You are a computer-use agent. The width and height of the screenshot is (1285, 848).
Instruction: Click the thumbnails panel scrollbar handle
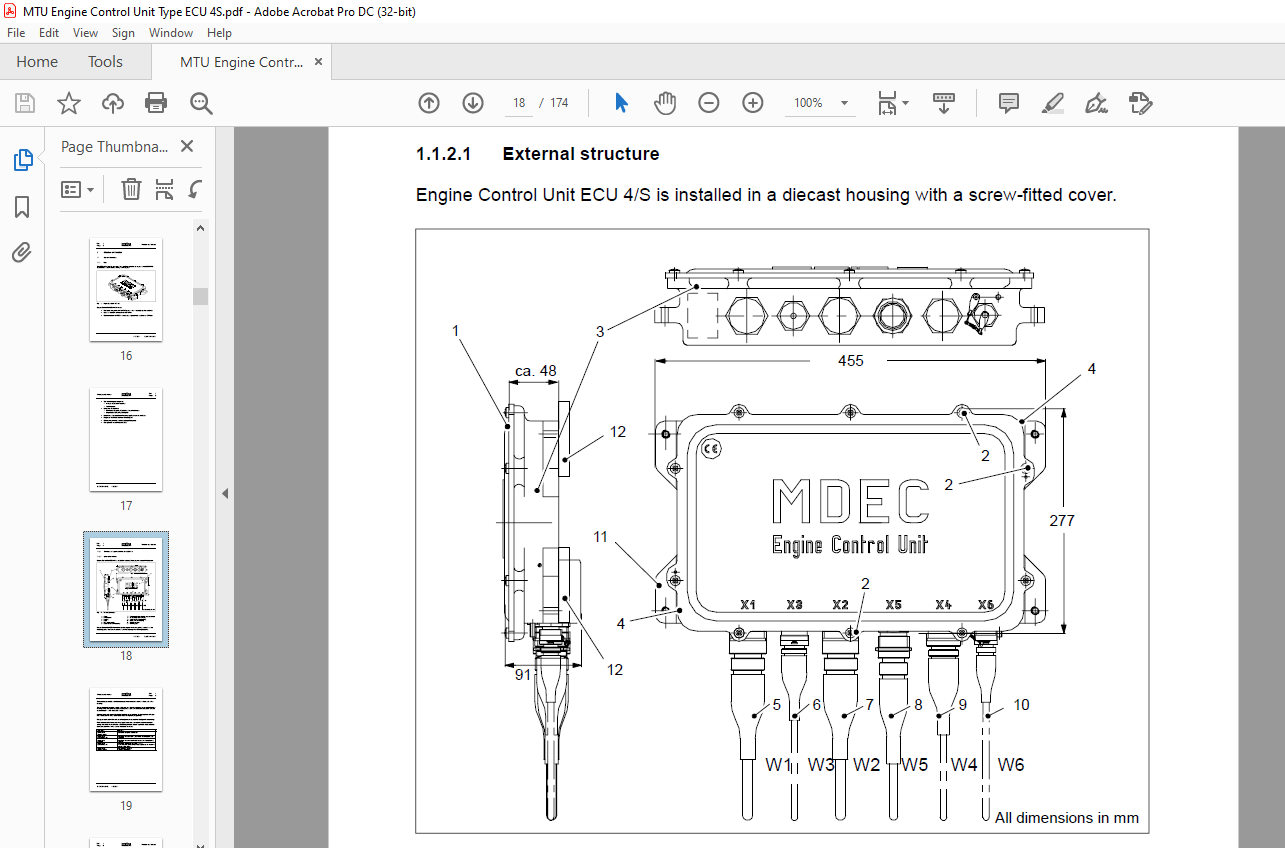[x=201, y=296]
